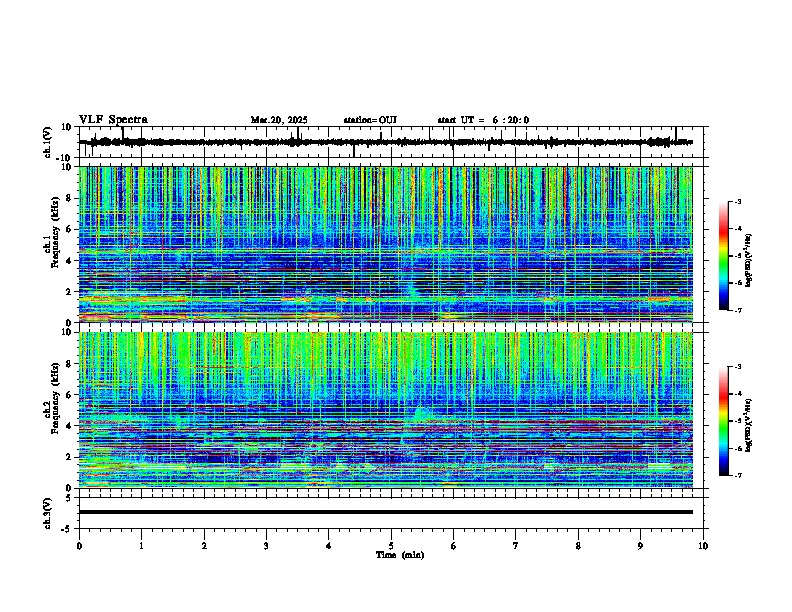Click time axis tick label '5'

391,546
